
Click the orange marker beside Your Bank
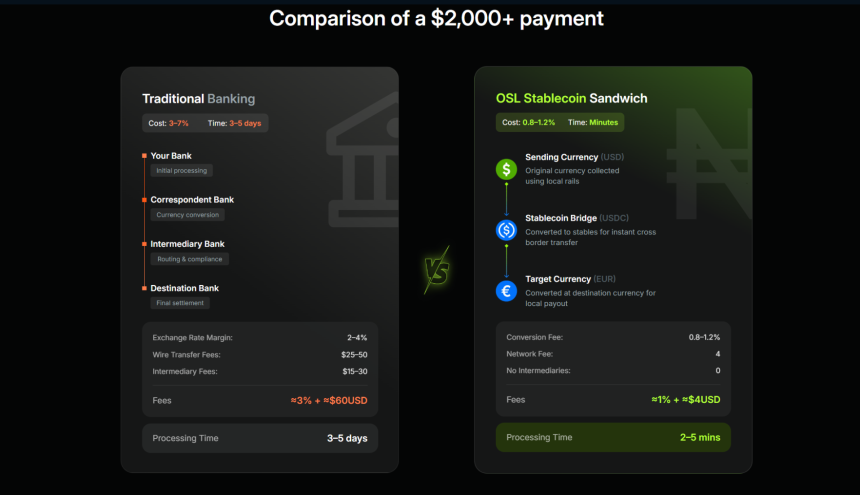pyautogui.click(x=144, y=156)
